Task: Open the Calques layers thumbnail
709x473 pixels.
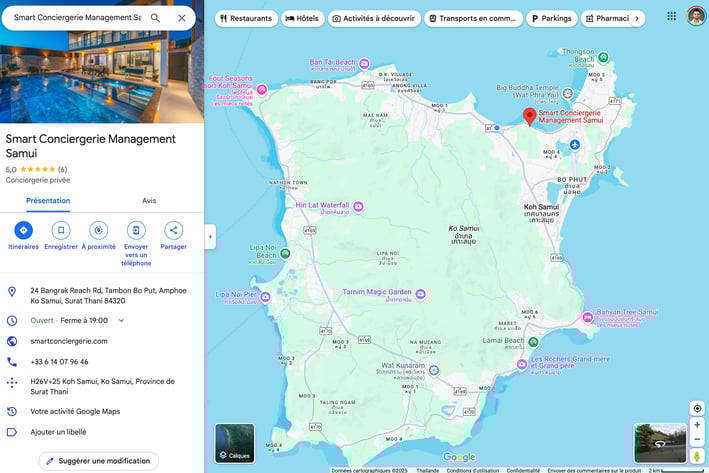Action: pos(235,443)
